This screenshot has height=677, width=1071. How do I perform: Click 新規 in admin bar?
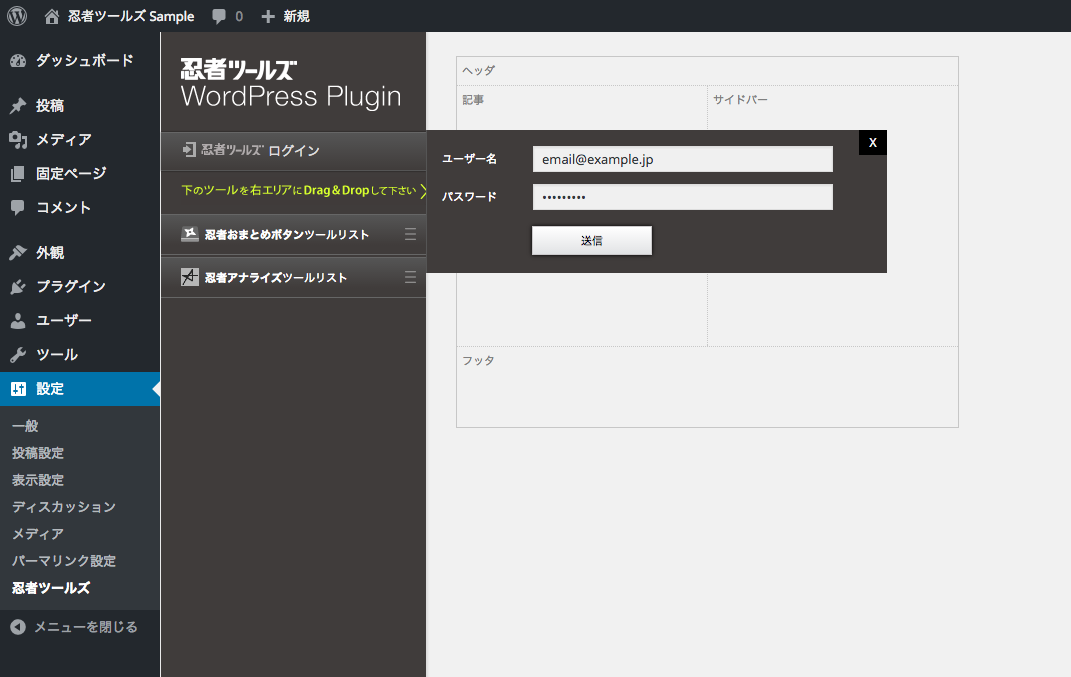[296, 16]
